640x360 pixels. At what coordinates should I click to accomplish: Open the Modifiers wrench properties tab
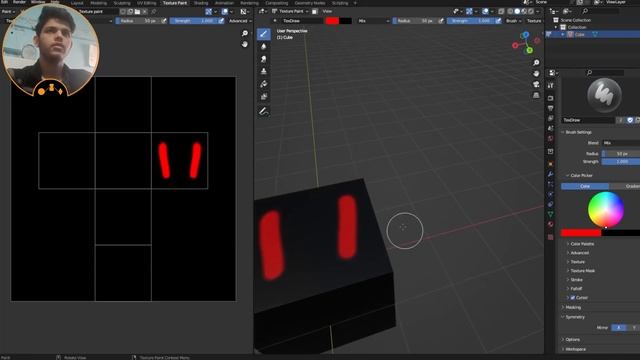coord(551,174)
